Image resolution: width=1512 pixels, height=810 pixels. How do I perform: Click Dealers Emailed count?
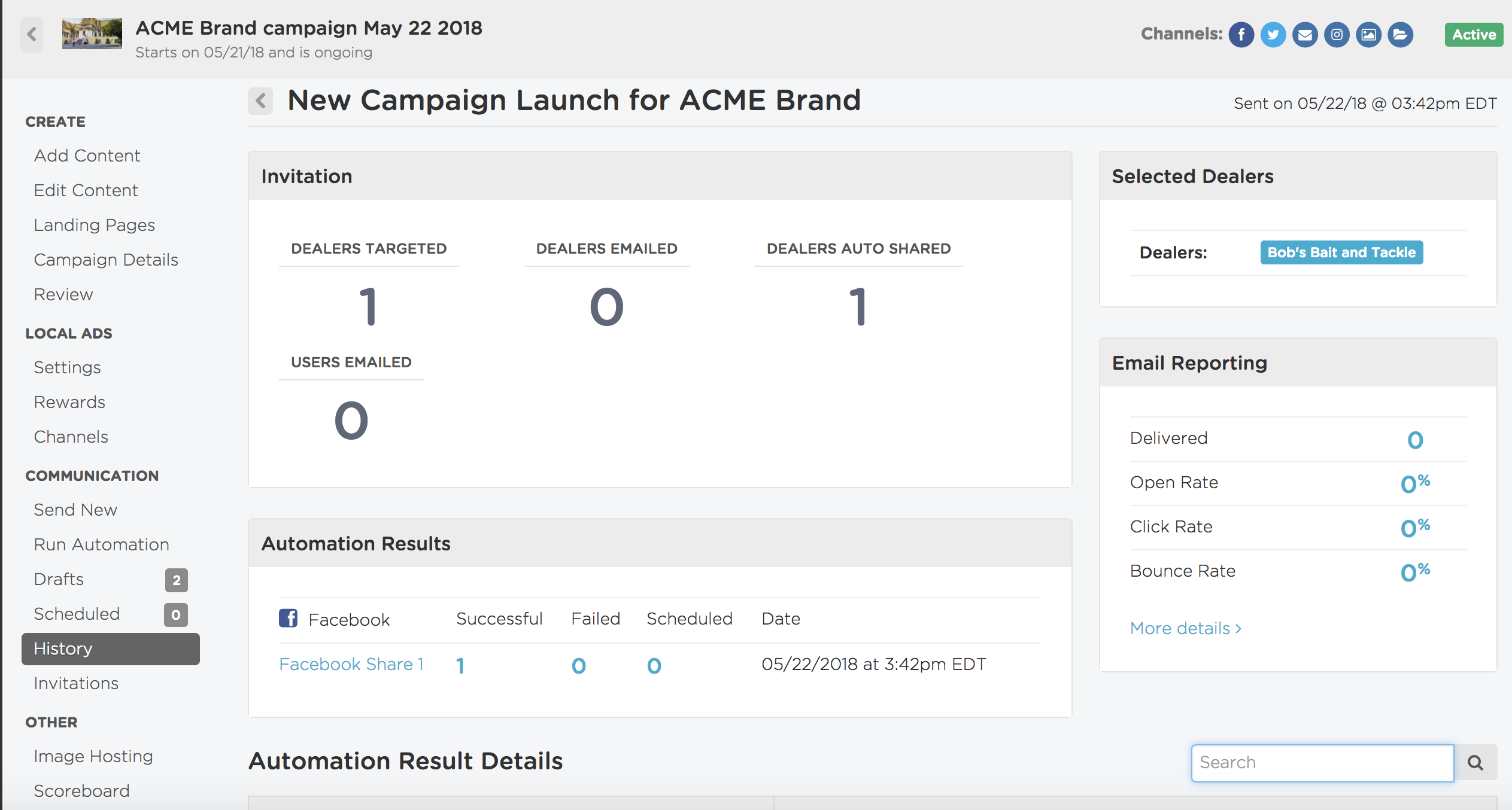606,307
